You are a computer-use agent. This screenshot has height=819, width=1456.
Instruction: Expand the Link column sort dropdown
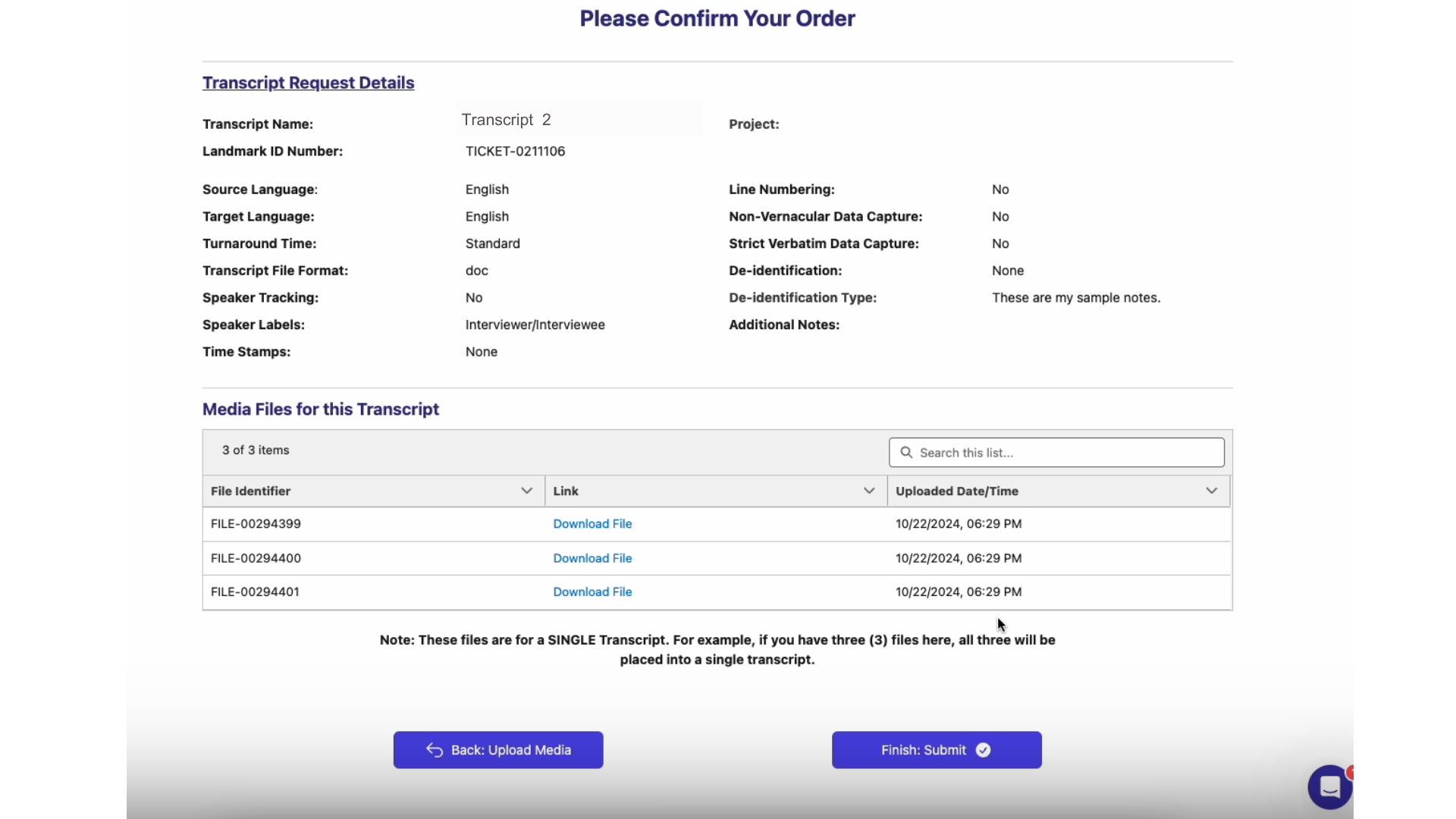pos(869,490)
